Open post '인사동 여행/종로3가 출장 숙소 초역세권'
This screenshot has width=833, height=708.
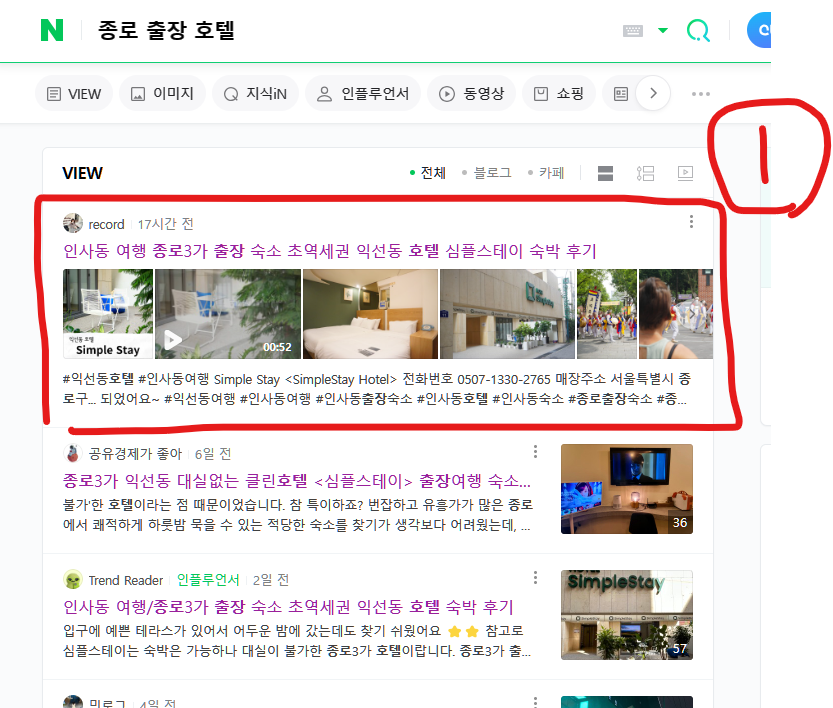point(288,607)
